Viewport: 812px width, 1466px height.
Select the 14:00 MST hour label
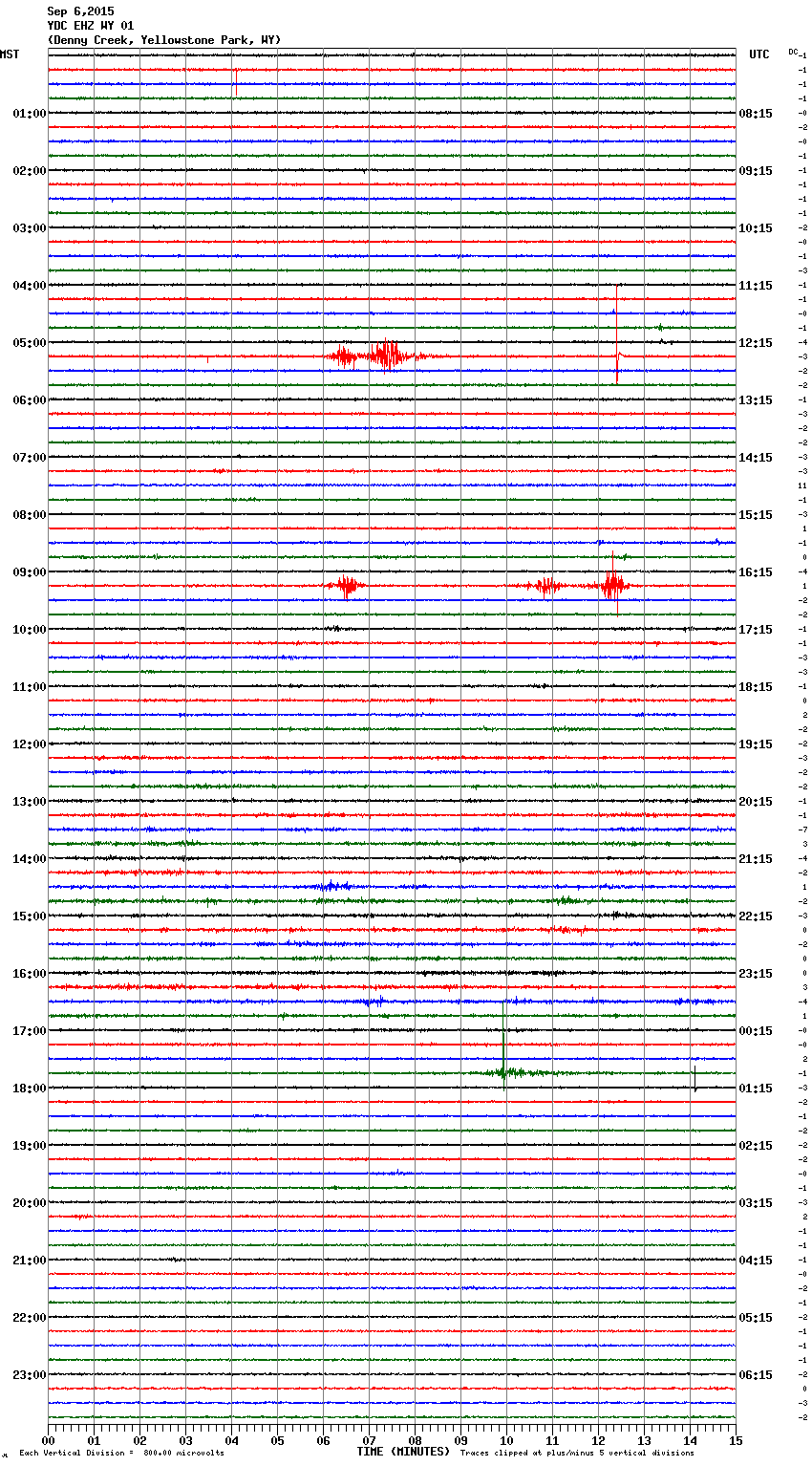[x=29, y=859]
